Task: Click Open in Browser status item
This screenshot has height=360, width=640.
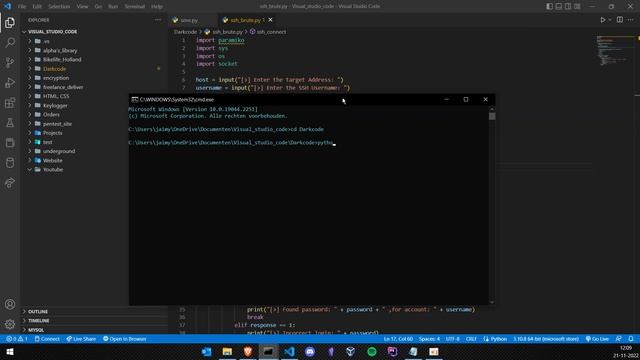Action: (124, 339)
